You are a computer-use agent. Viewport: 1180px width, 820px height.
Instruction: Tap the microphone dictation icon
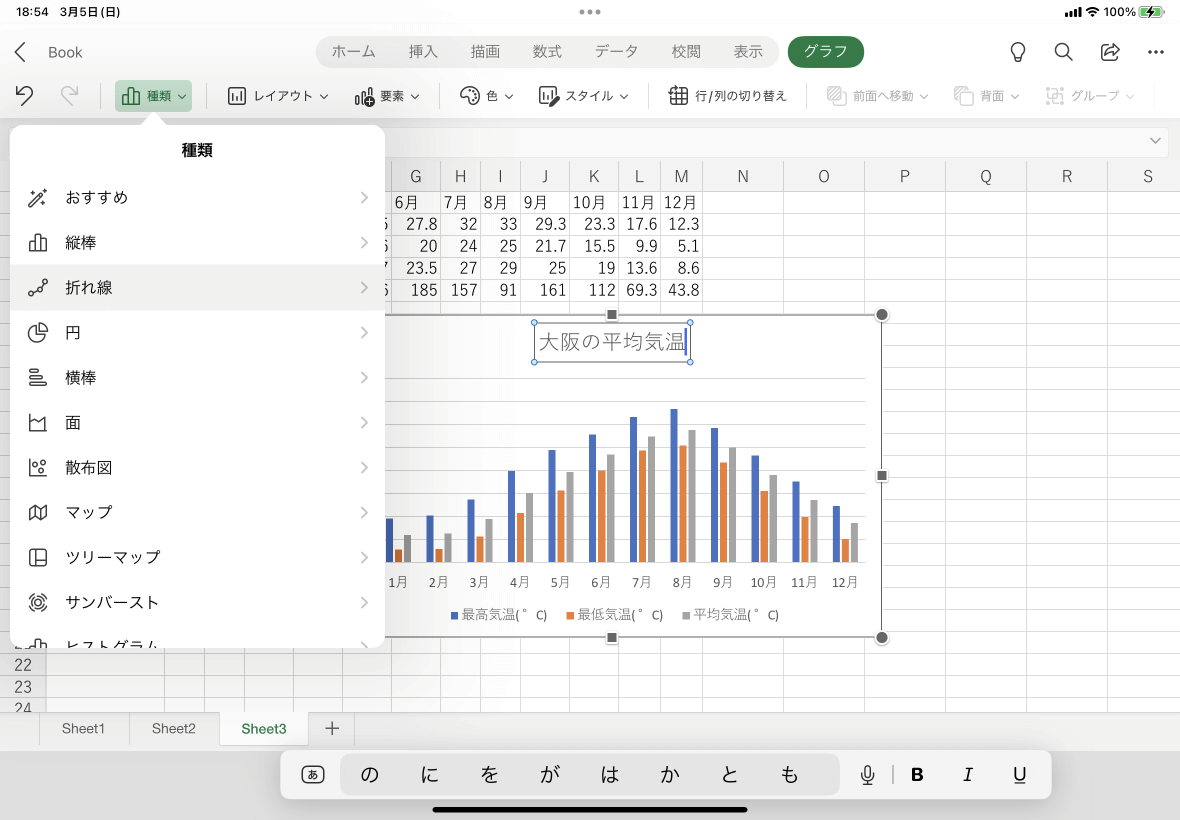tap(868, 774)
